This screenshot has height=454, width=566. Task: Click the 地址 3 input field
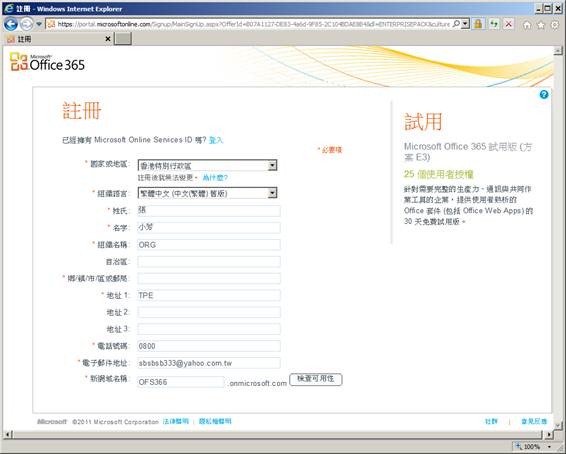pos(209,329)
